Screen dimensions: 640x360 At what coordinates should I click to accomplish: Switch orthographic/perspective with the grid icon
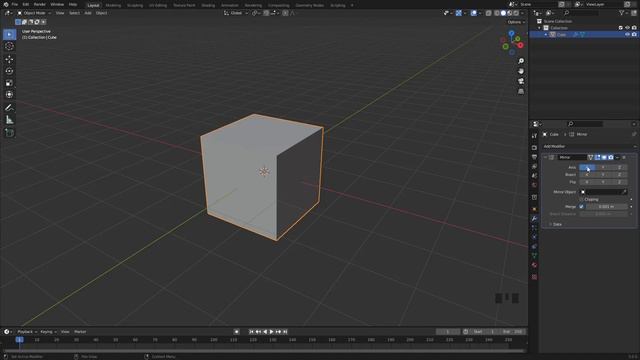click(521, 91)
